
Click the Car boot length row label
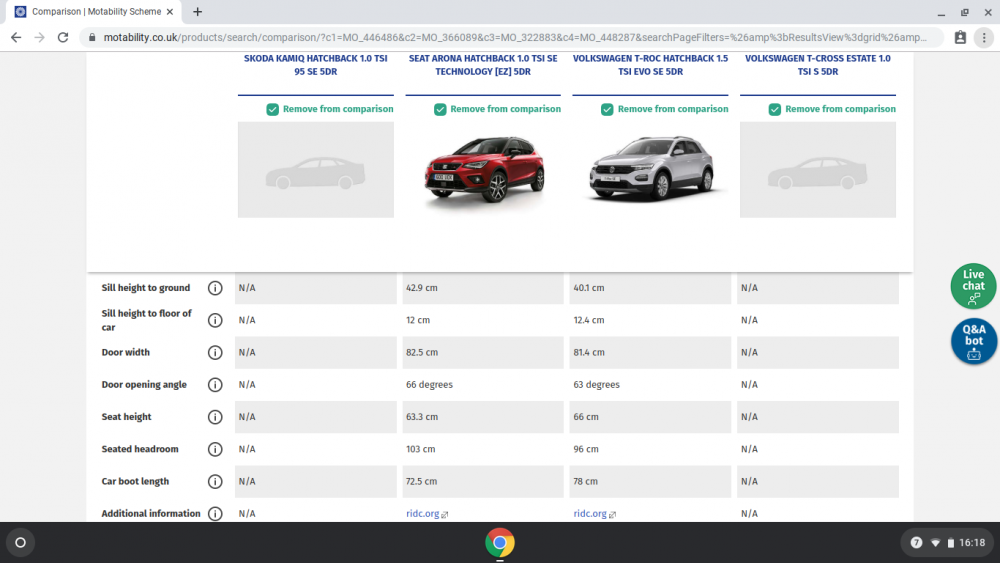(135, 481)
